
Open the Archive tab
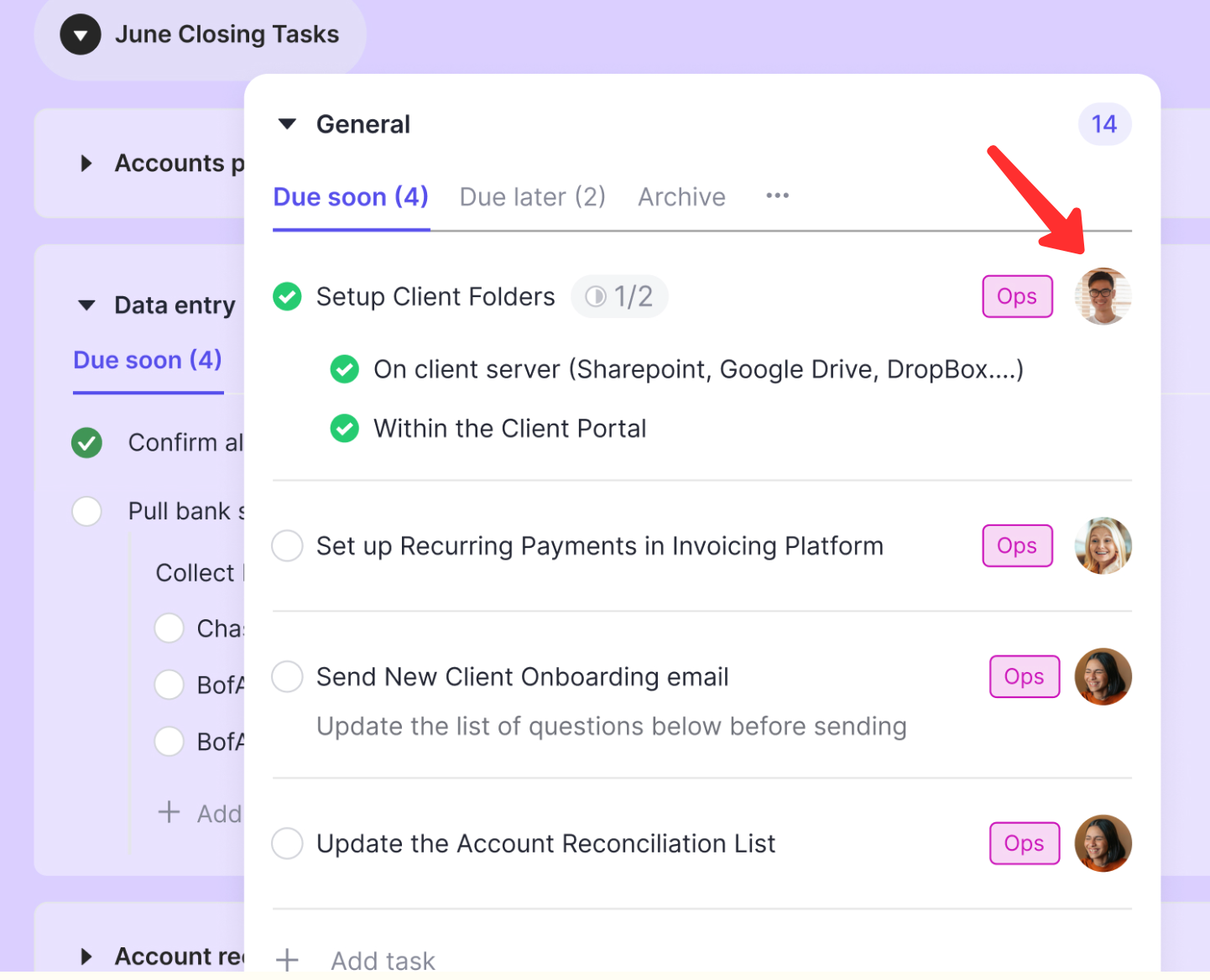(681, 196)
